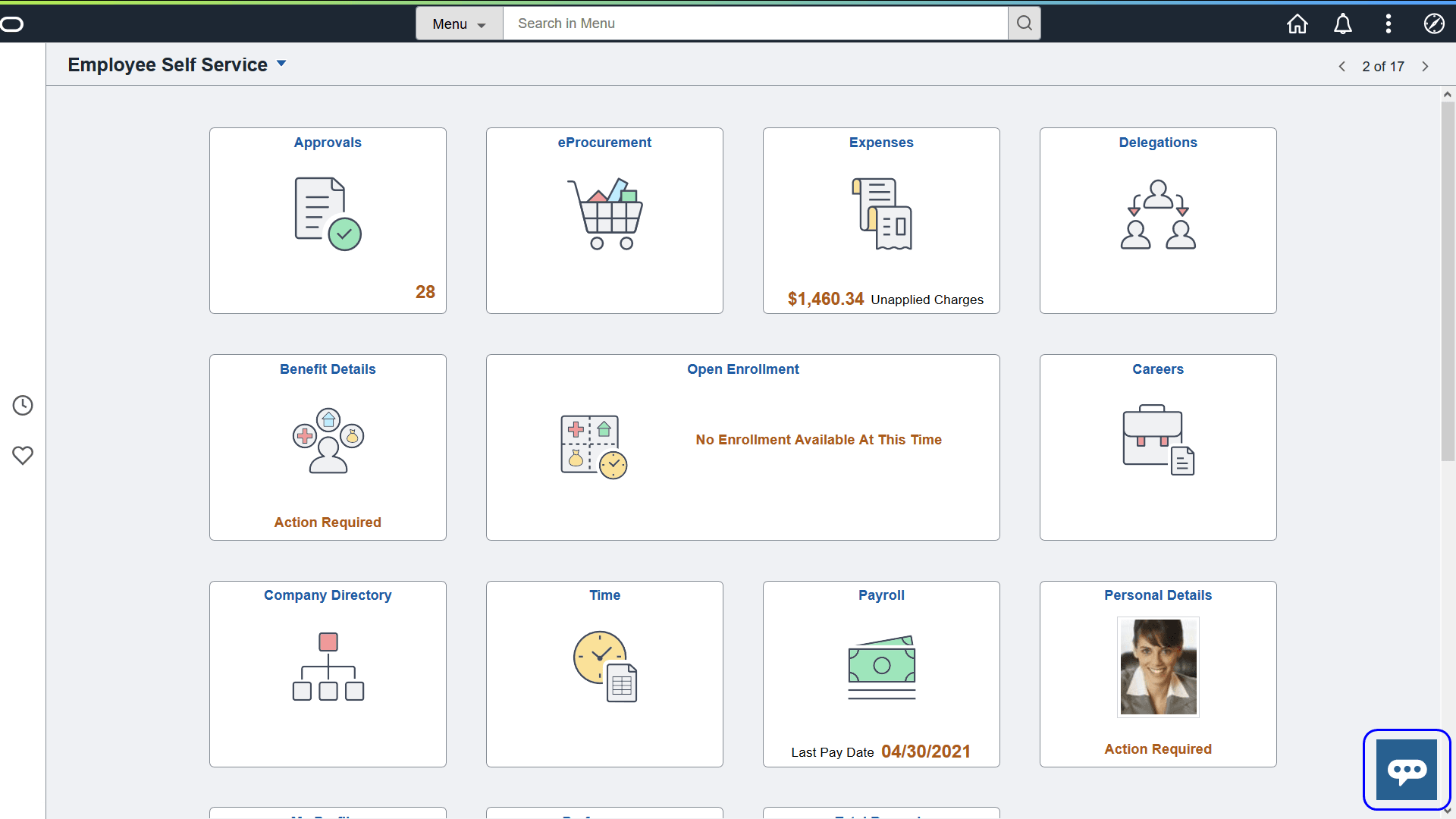The height and width of the screenshot is (819, 1456).
Task: Open the Favorites heart panel
Action: [x=23, y=455]
